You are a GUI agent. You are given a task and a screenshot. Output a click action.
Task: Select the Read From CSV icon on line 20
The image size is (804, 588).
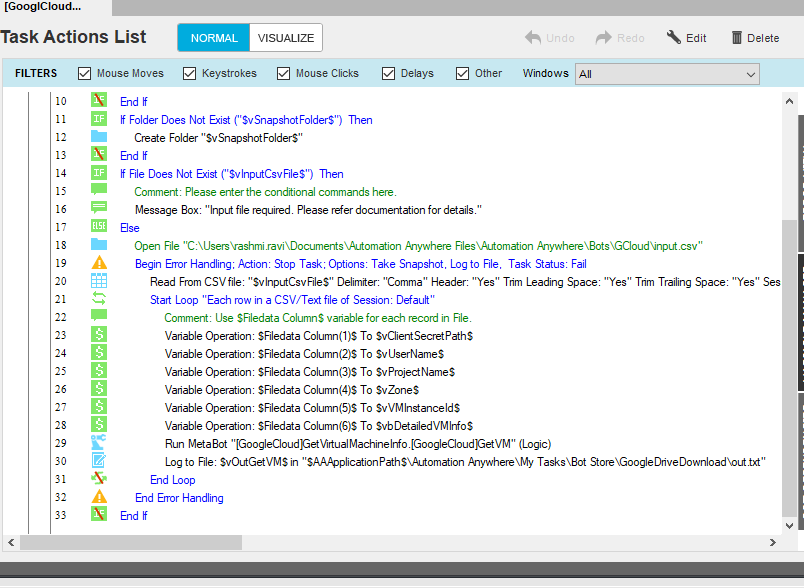(99, 281)
